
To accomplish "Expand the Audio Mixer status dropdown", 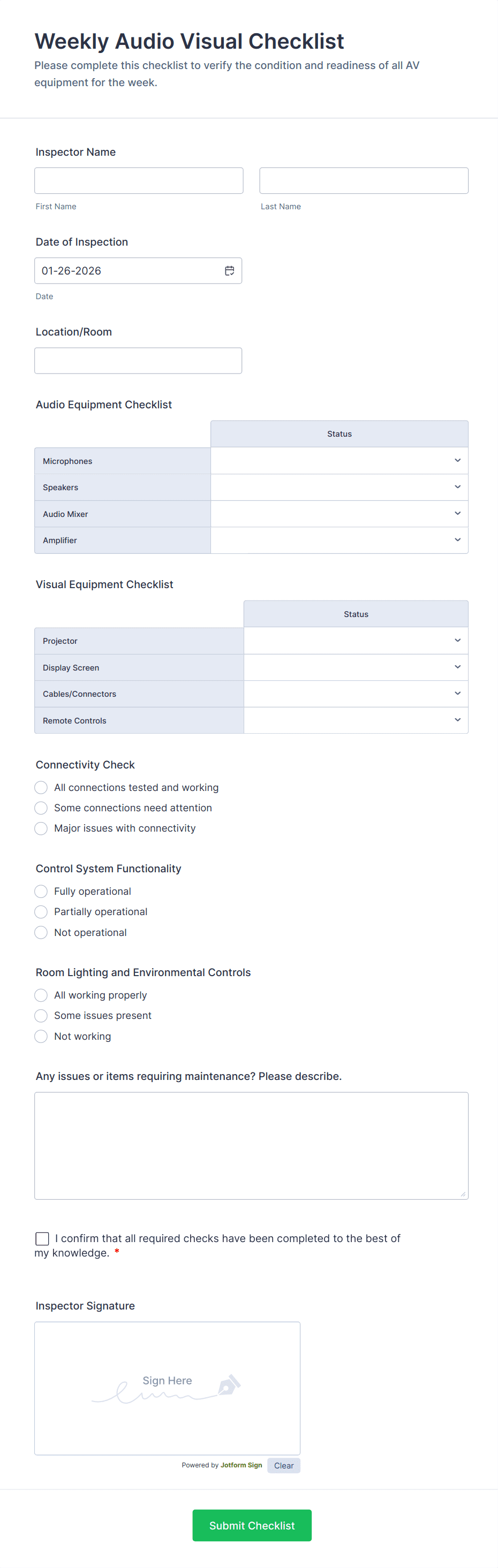I will 339,514.
